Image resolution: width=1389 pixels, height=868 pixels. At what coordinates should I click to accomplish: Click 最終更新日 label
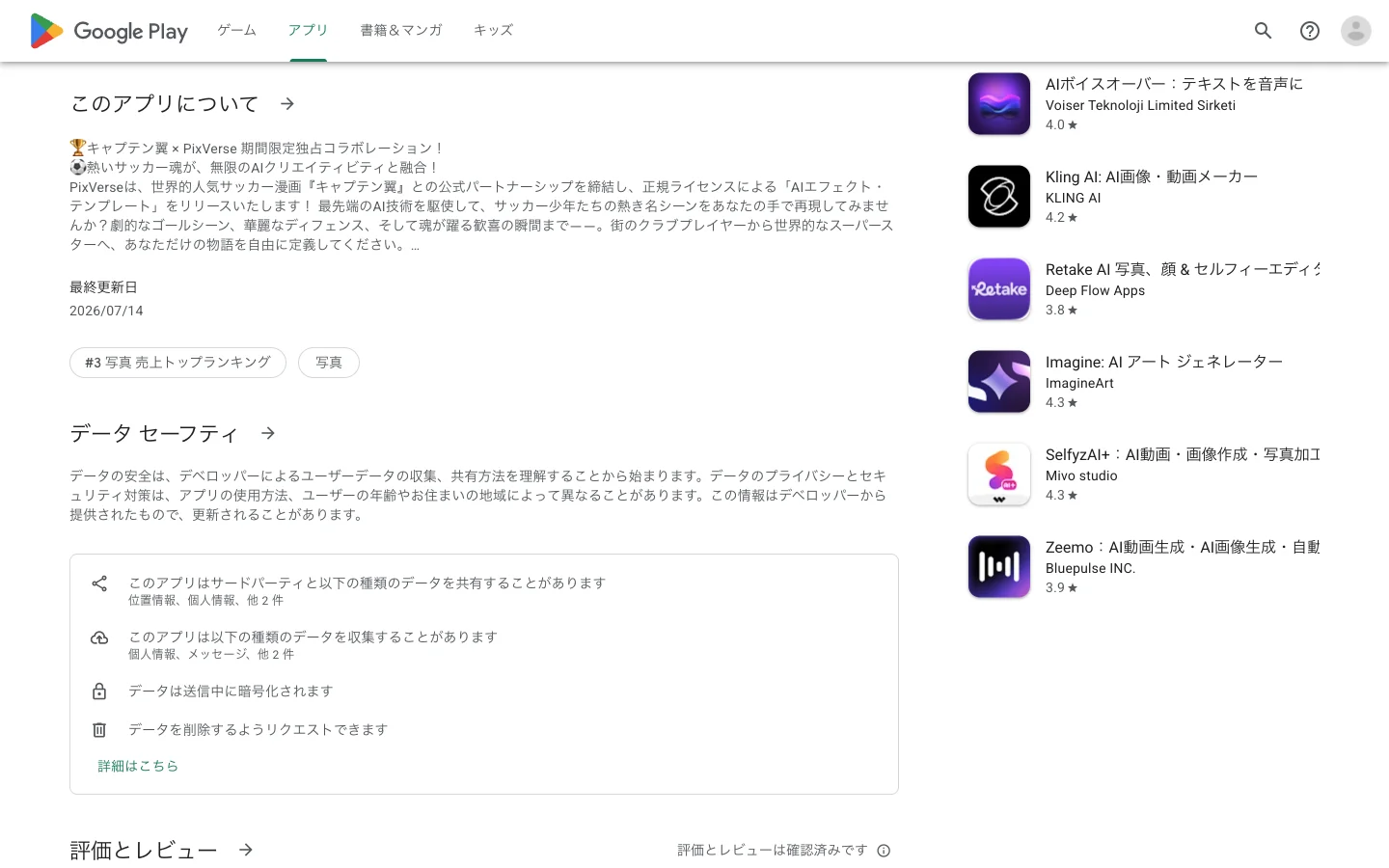pos(103,287)
